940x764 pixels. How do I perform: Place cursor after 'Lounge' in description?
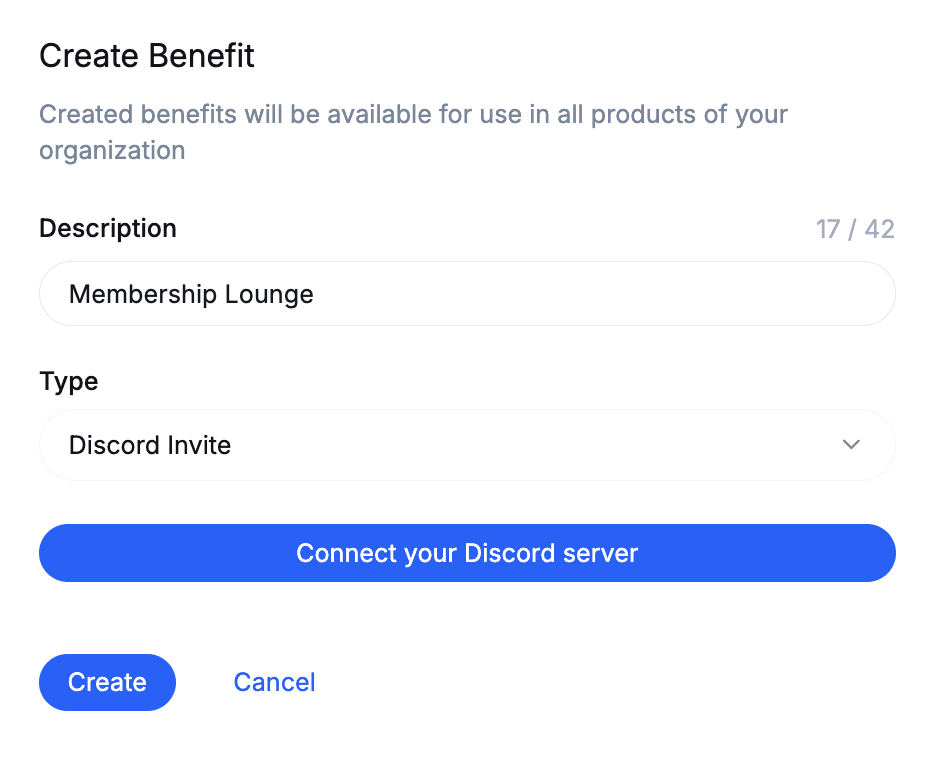pos(314,294)
